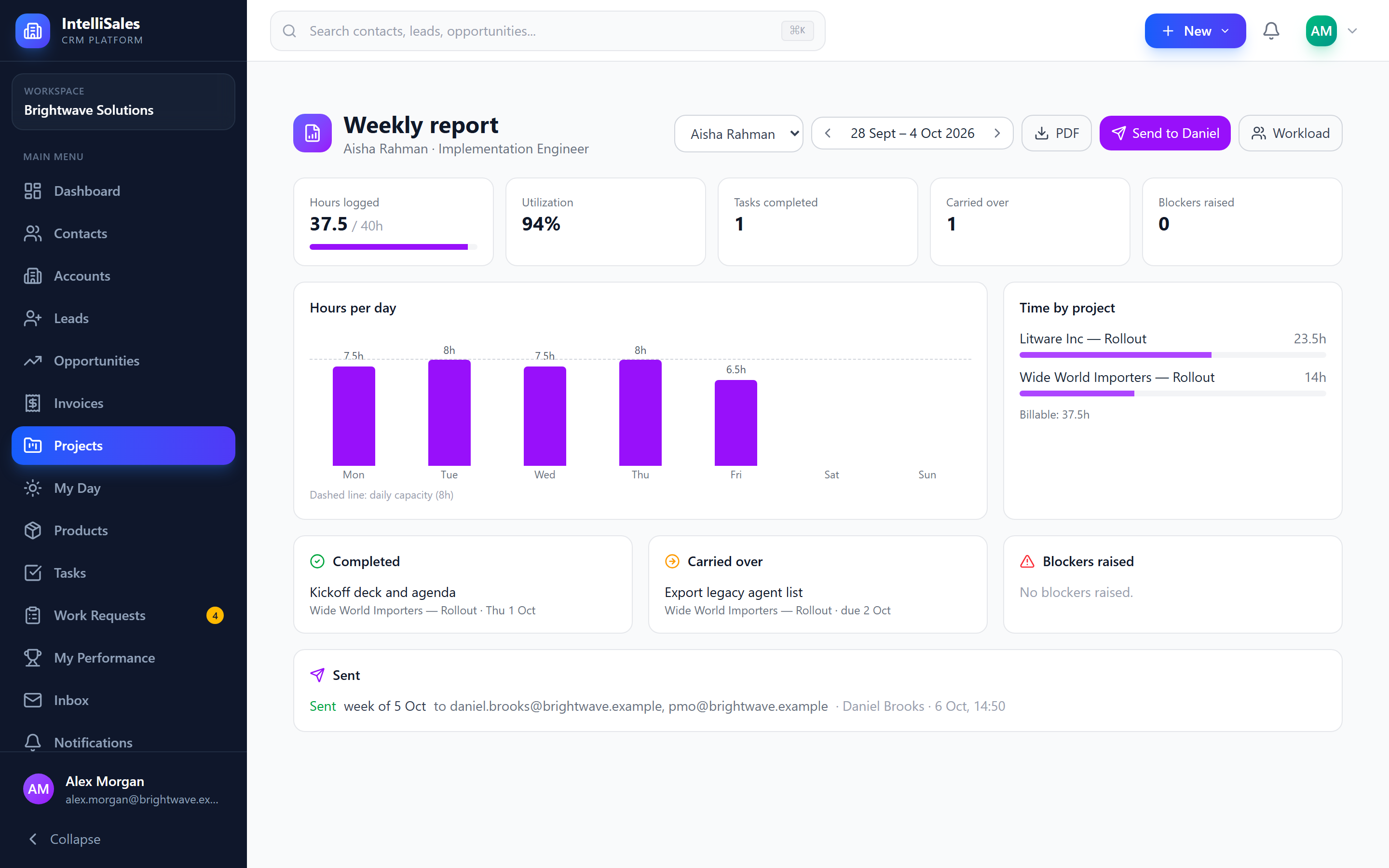Download the report as PDF
Image resolution: width=1389 pixels, height=868 pixels.
coord(1056,133)
